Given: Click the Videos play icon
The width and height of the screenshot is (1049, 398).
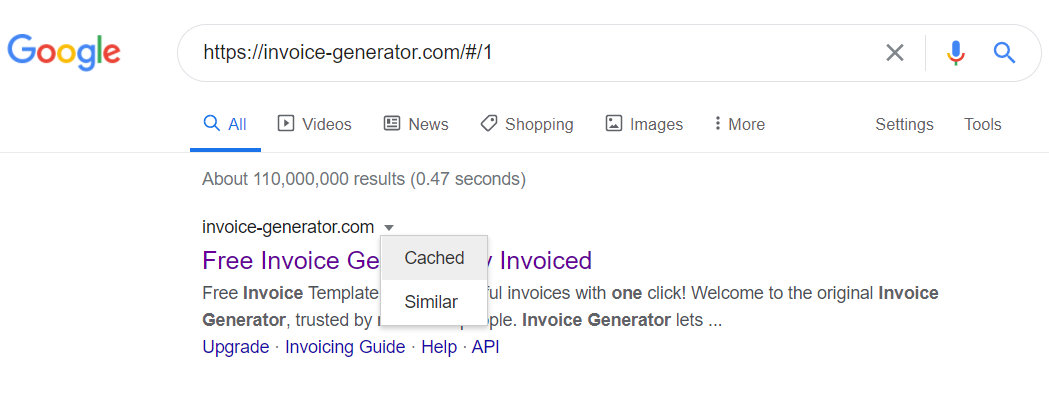Looking at the screenshot, I should 286,123.
